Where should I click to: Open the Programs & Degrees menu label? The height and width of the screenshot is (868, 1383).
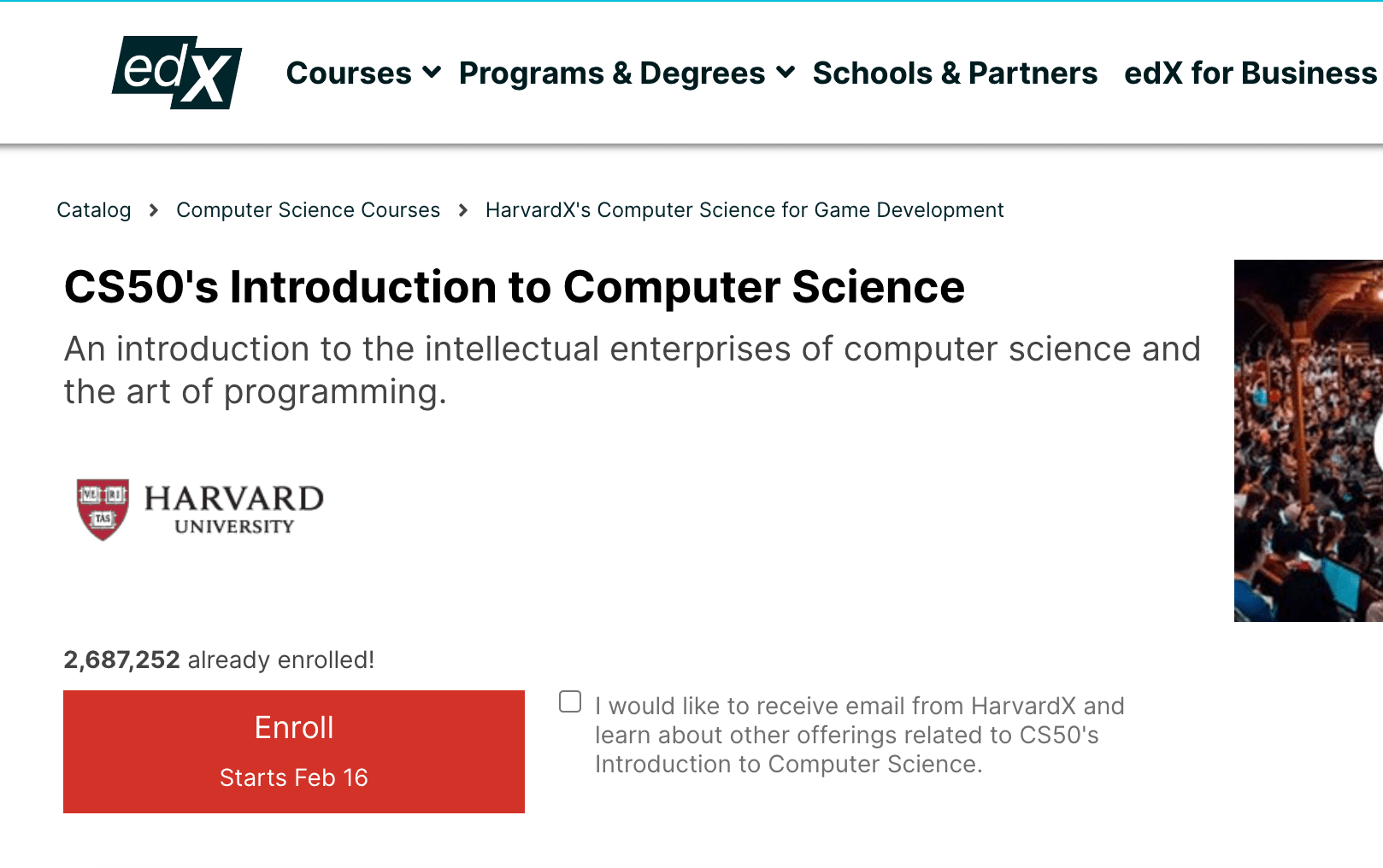point(611,73)
